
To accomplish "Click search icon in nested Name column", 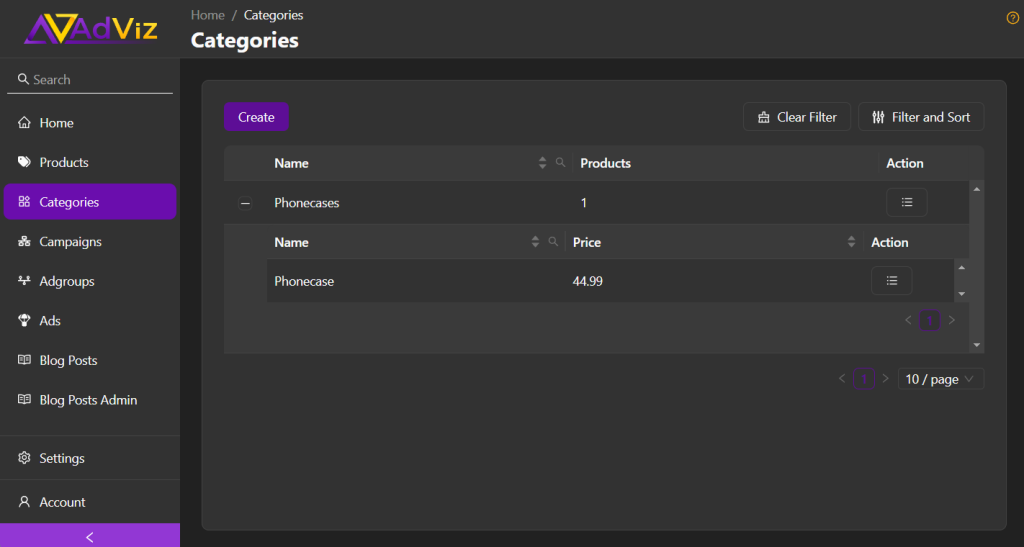I will click(x=553, y=242).
